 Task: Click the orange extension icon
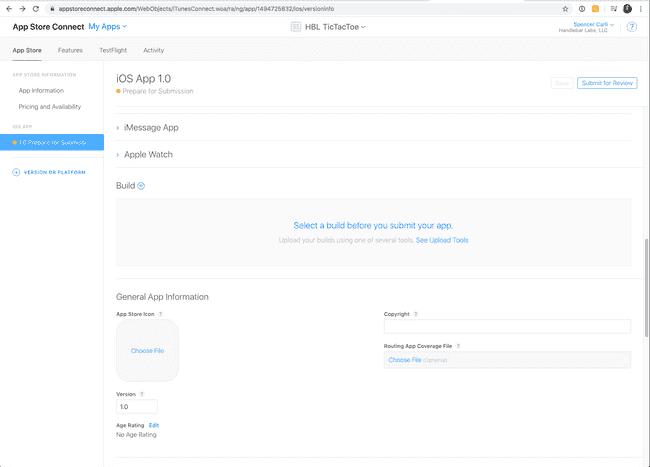pyautogui.click(x=595, y=9)
